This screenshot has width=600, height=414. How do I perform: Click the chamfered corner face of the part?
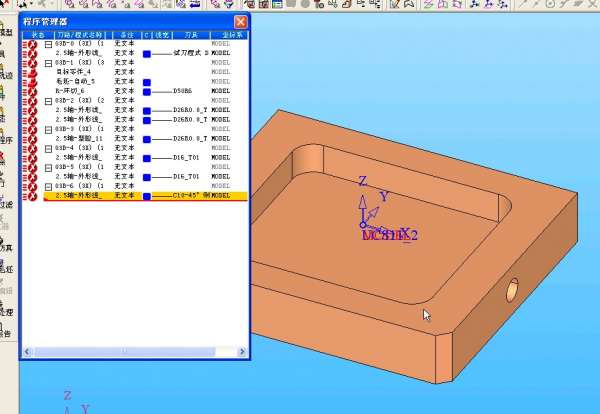444,357
